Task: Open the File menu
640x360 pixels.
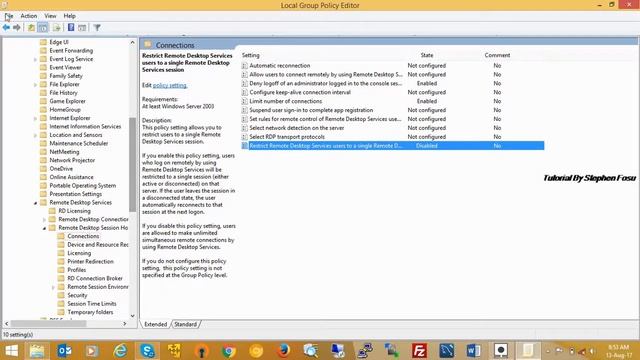Action: tap(9, 16)
